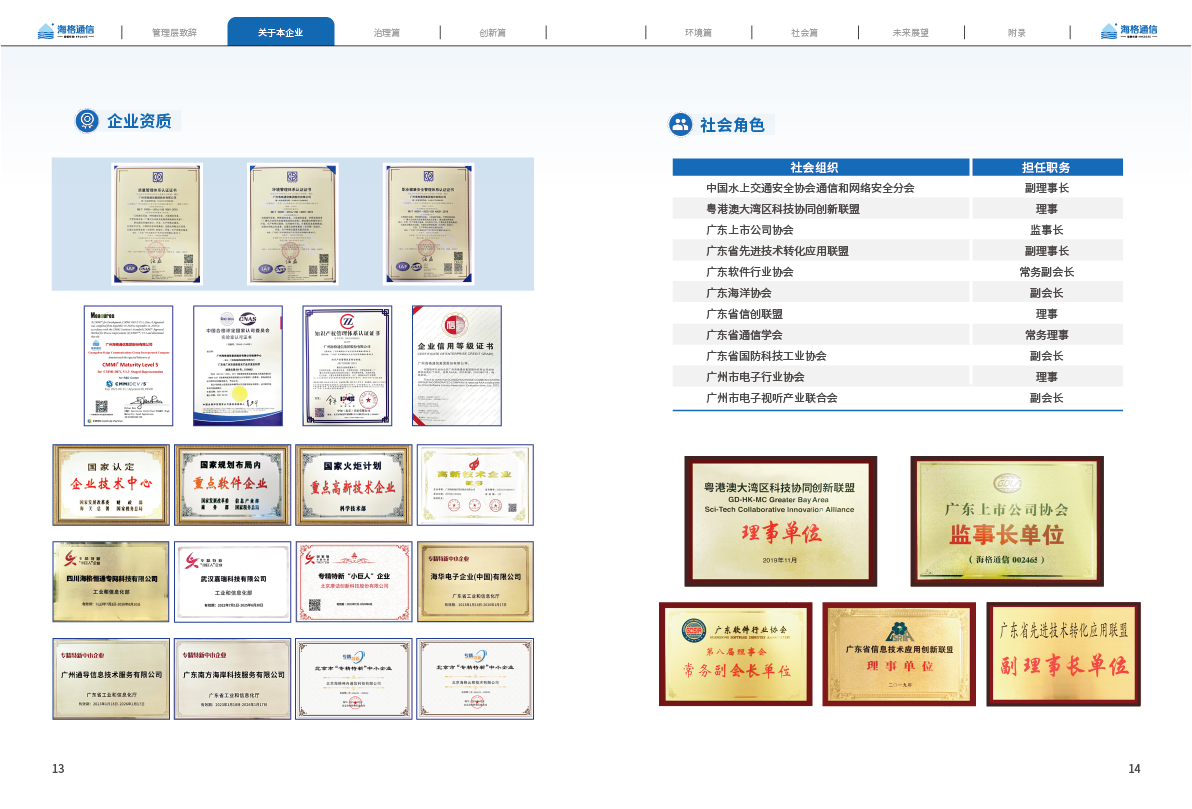
Task: Open the CMMI Maturity Level 5 certificate
Action: (x=128, y=366)
